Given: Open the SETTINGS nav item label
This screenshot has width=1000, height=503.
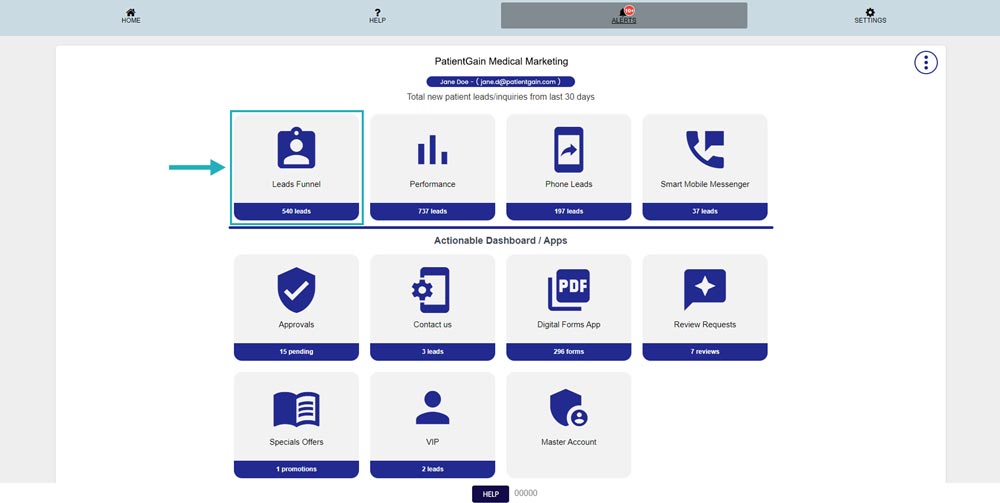Looking at the screenshot, I should [870, 20].
